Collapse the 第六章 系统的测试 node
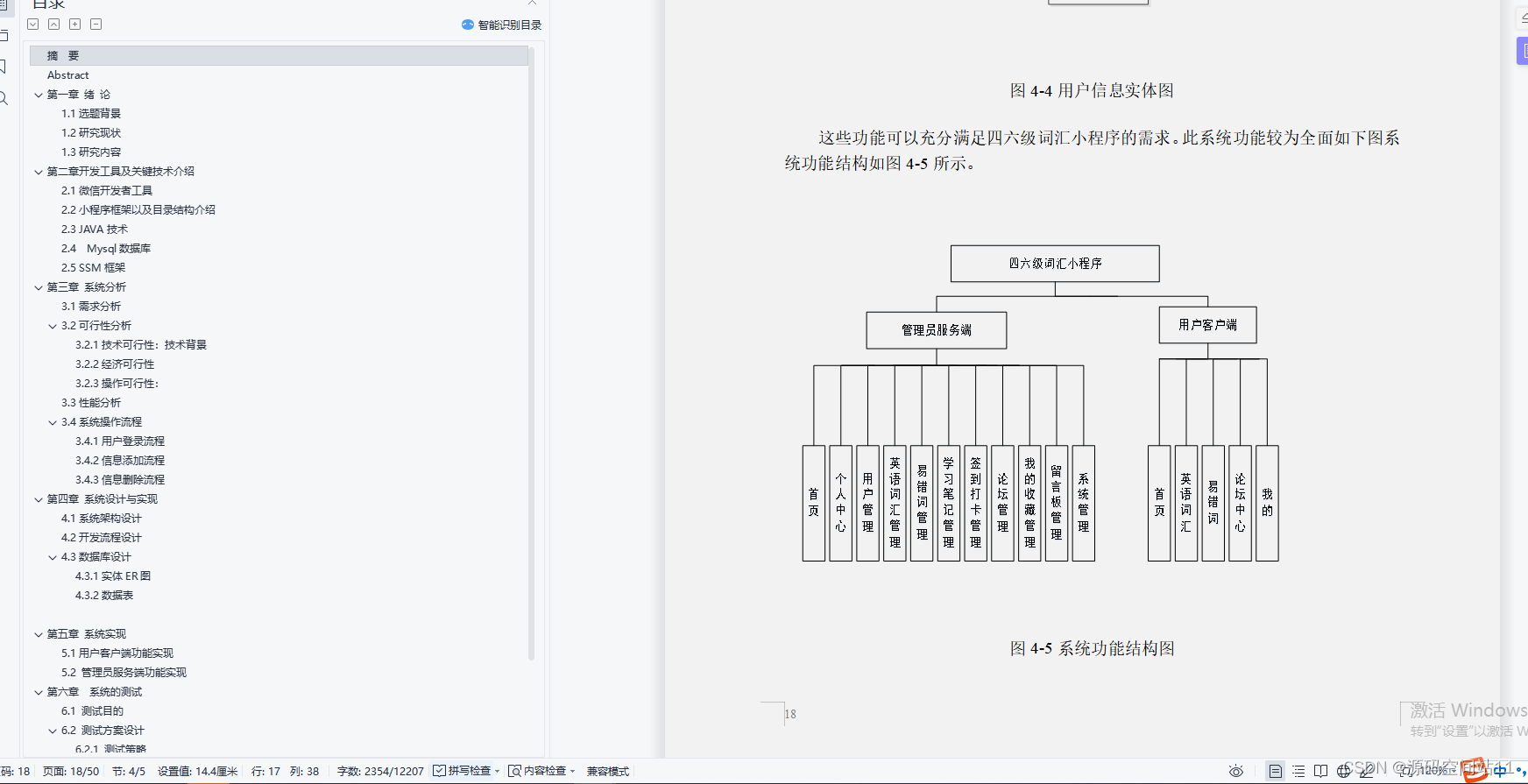 point(39,692)
